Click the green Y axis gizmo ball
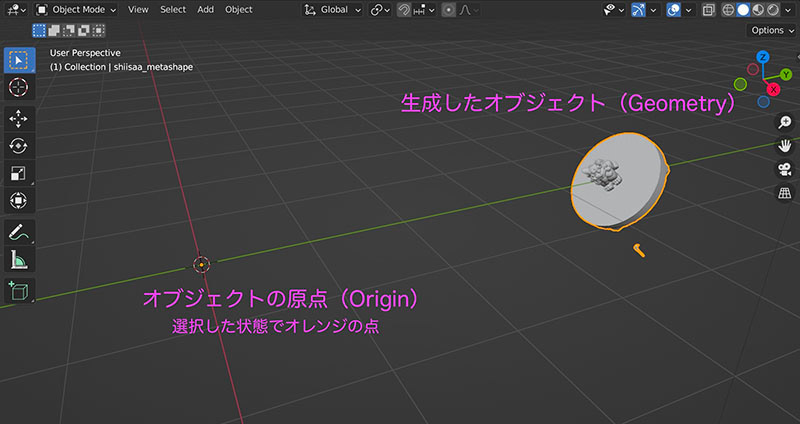Viewport: 800px width, 424px height. [786, 75]
